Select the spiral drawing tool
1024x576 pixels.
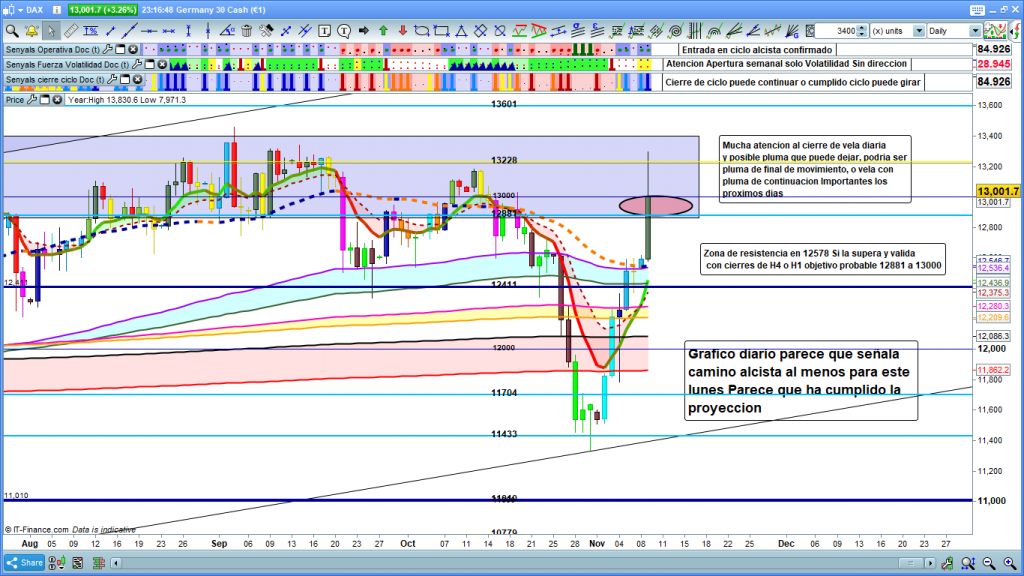pyautogui.click(x=675, y=30)
